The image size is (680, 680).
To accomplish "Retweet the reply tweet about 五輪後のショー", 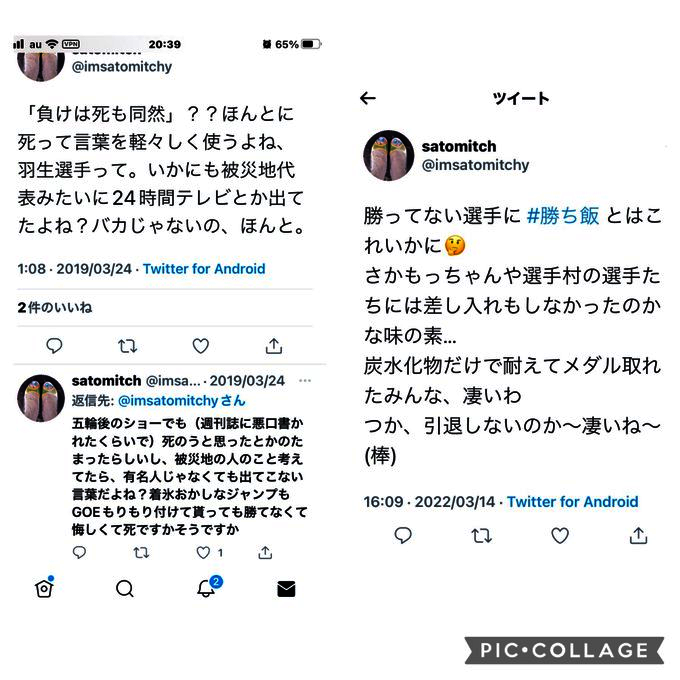I will tap(141, 552).
